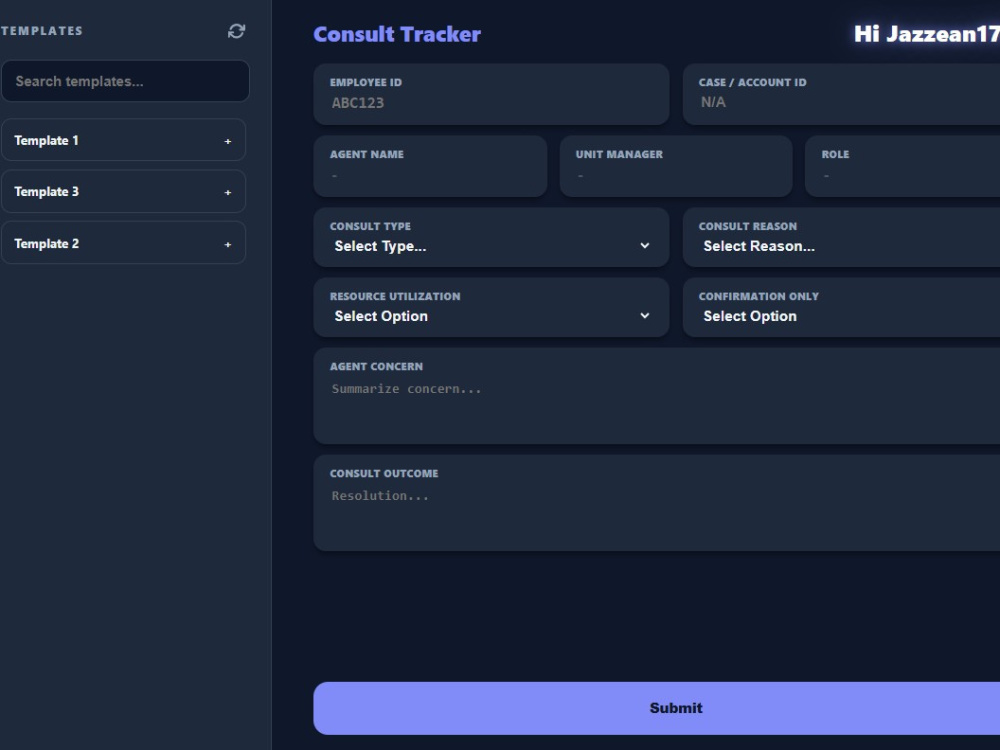Select Template 1 entry

(x=123, y=140)
